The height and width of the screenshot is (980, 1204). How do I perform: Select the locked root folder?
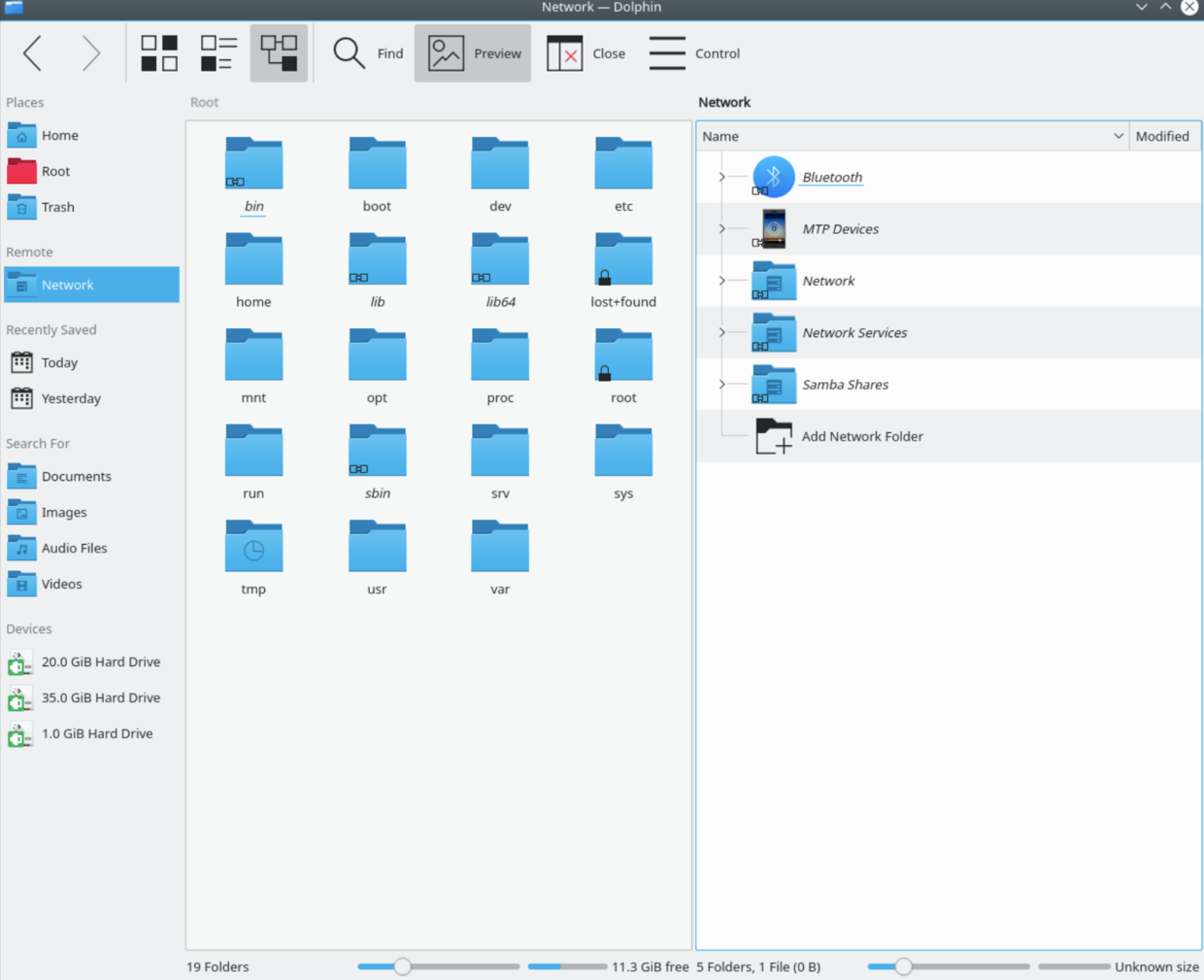pyautogui.click(x=623, y=366)
